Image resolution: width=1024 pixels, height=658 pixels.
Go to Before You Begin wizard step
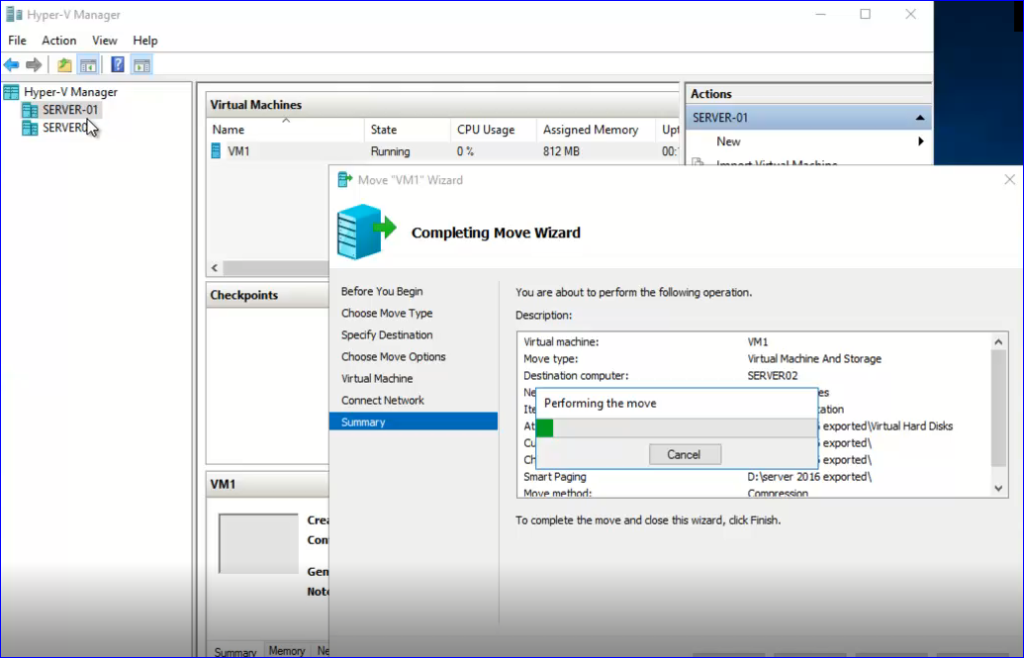(381, 291)
